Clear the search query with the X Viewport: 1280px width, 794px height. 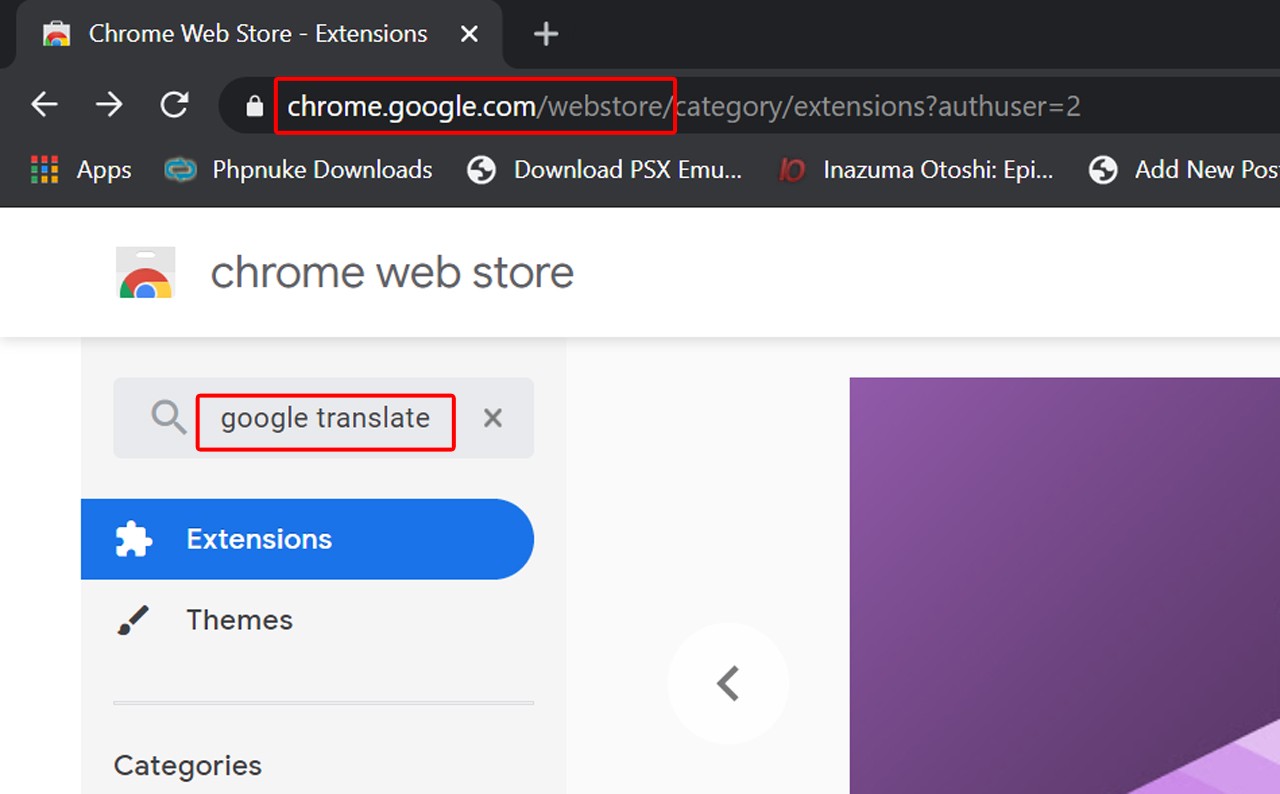(492, 418)
